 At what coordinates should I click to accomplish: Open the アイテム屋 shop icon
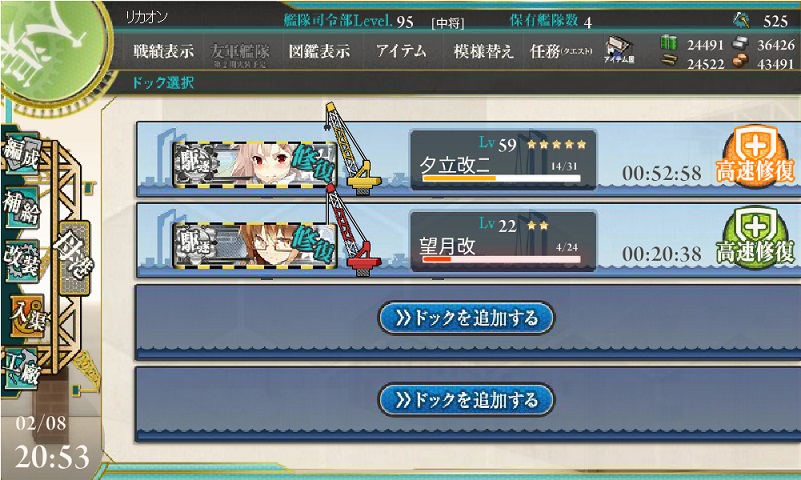pyautogui.click(x=619, y=51)
